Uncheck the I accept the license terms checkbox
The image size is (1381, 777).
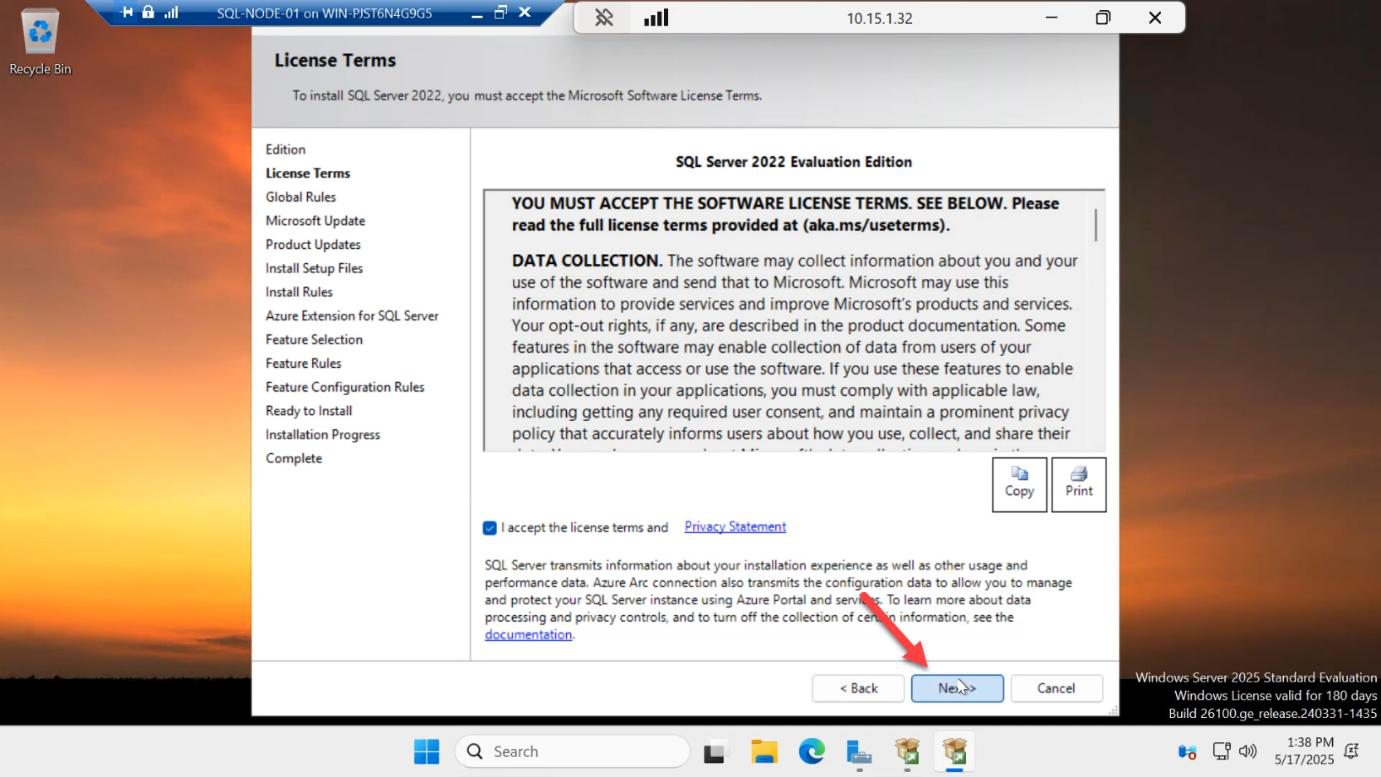tap(490, 528)
